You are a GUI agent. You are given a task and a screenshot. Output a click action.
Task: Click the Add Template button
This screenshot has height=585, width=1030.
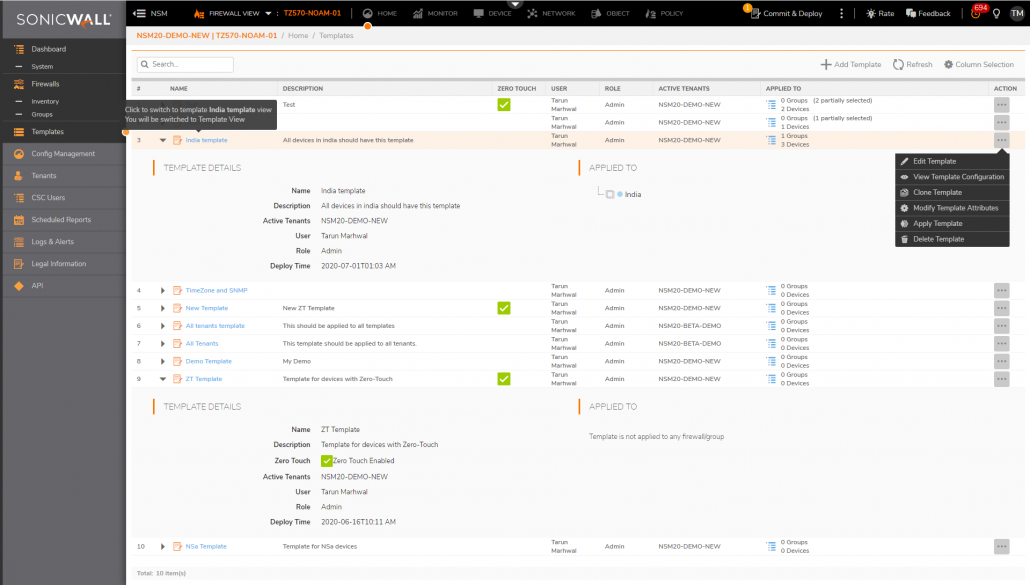click(x=849, y=63)
